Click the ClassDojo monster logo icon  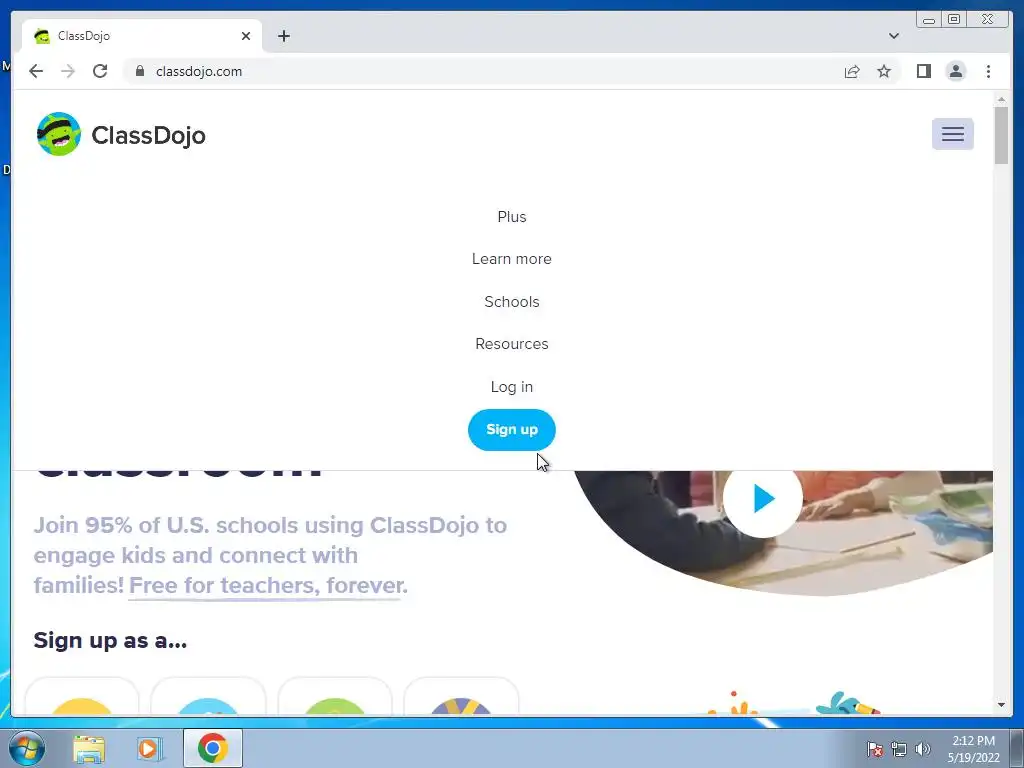pyautogui.click(x=59, y=134)
